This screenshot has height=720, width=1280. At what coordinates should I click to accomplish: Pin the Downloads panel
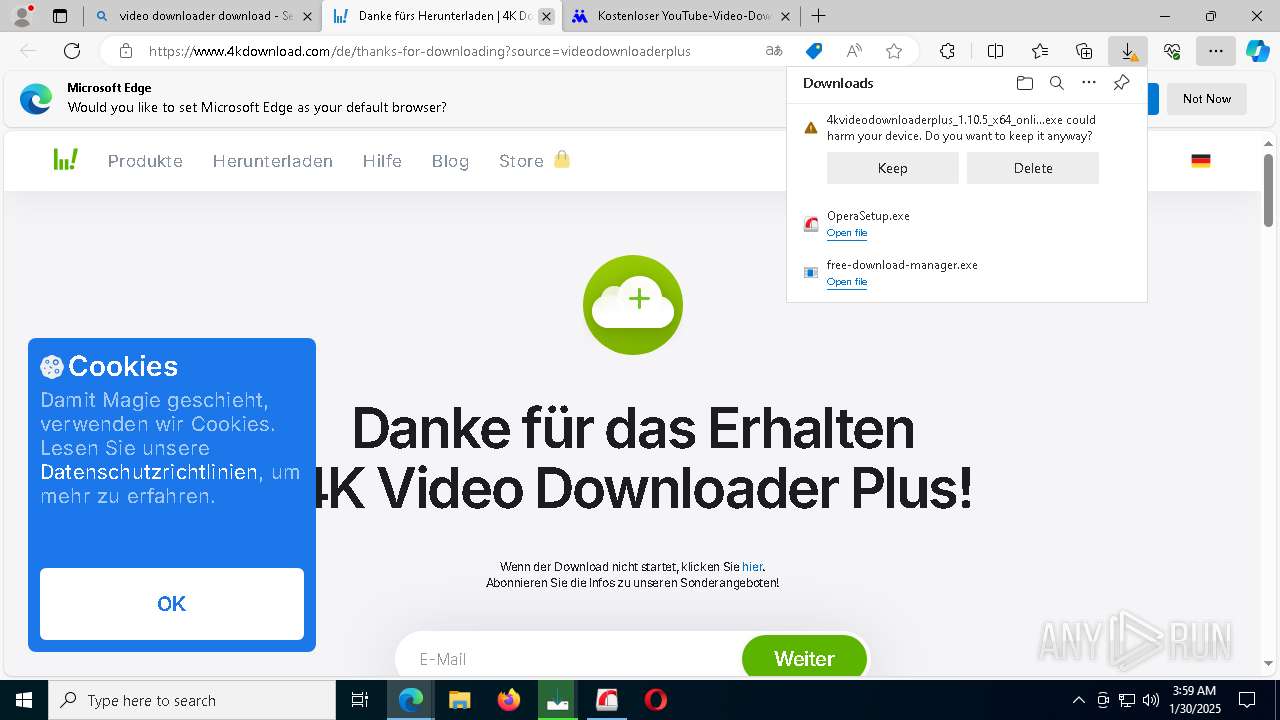click(x=1121, y=83)
